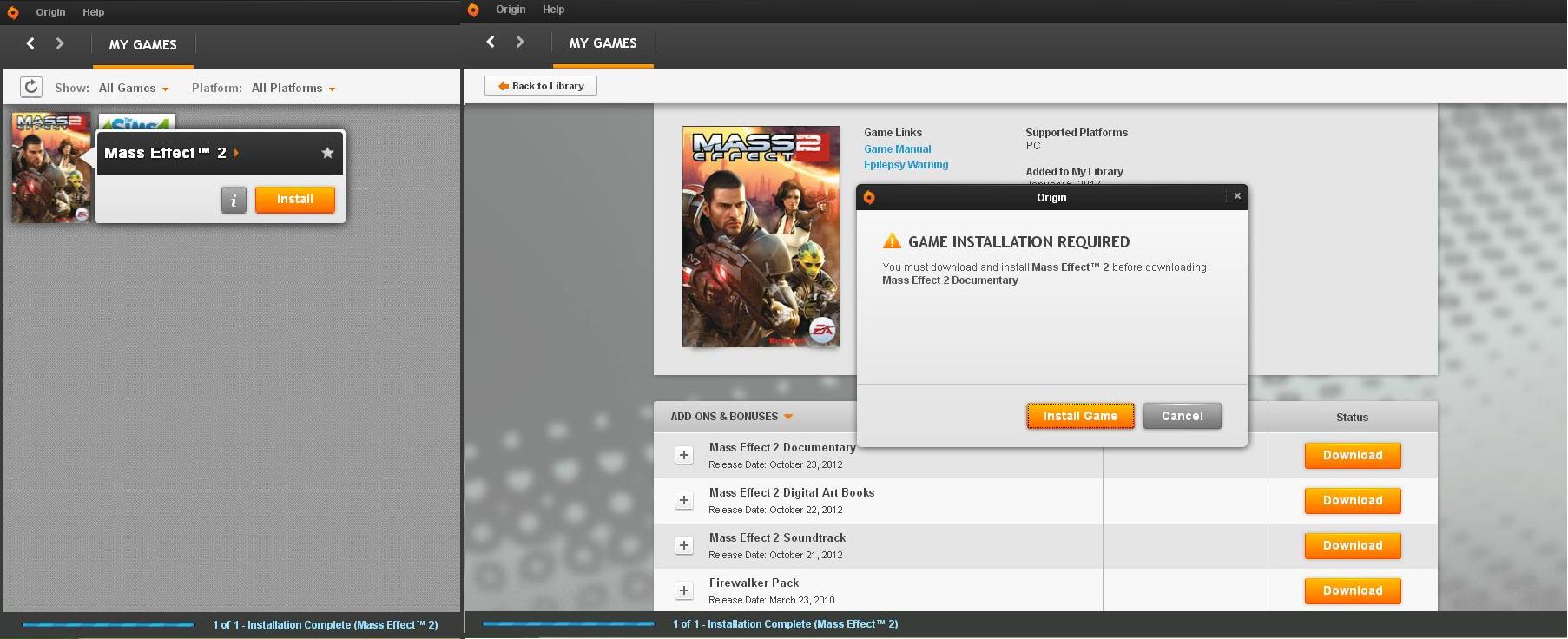Go back using left window's back arrow

click(x=30, y=43)
